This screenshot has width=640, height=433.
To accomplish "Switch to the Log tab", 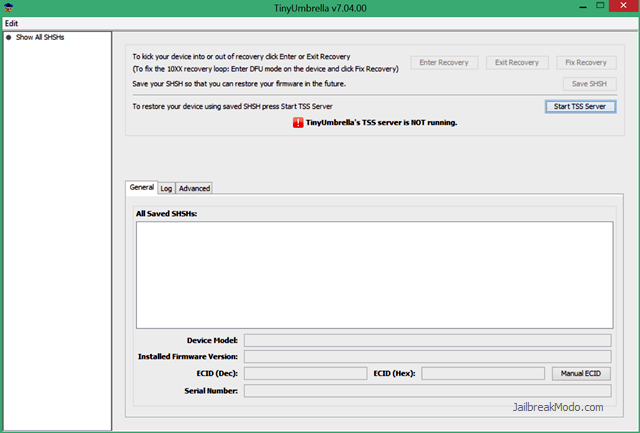I will 166,188.
